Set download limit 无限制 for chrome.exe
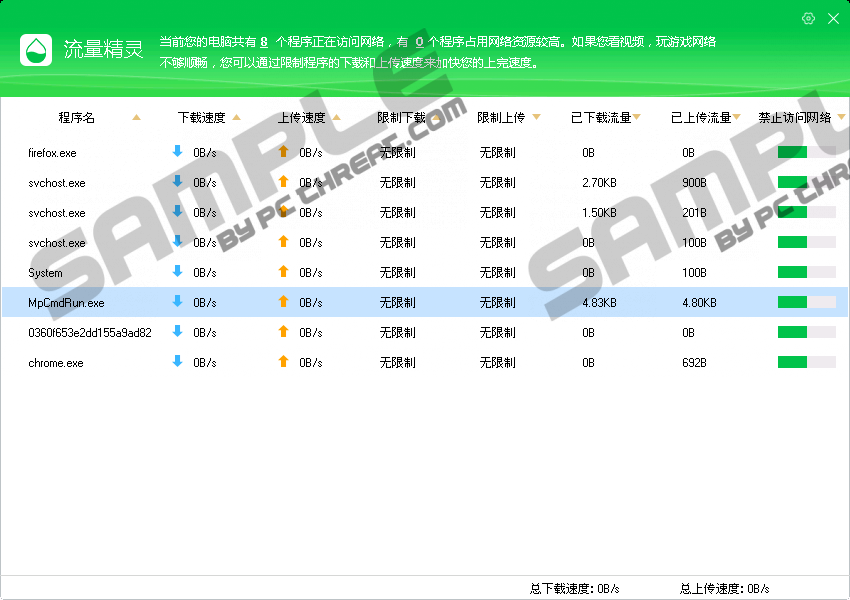850x600 pixels. pyautogui.click(x=397, y=363)
